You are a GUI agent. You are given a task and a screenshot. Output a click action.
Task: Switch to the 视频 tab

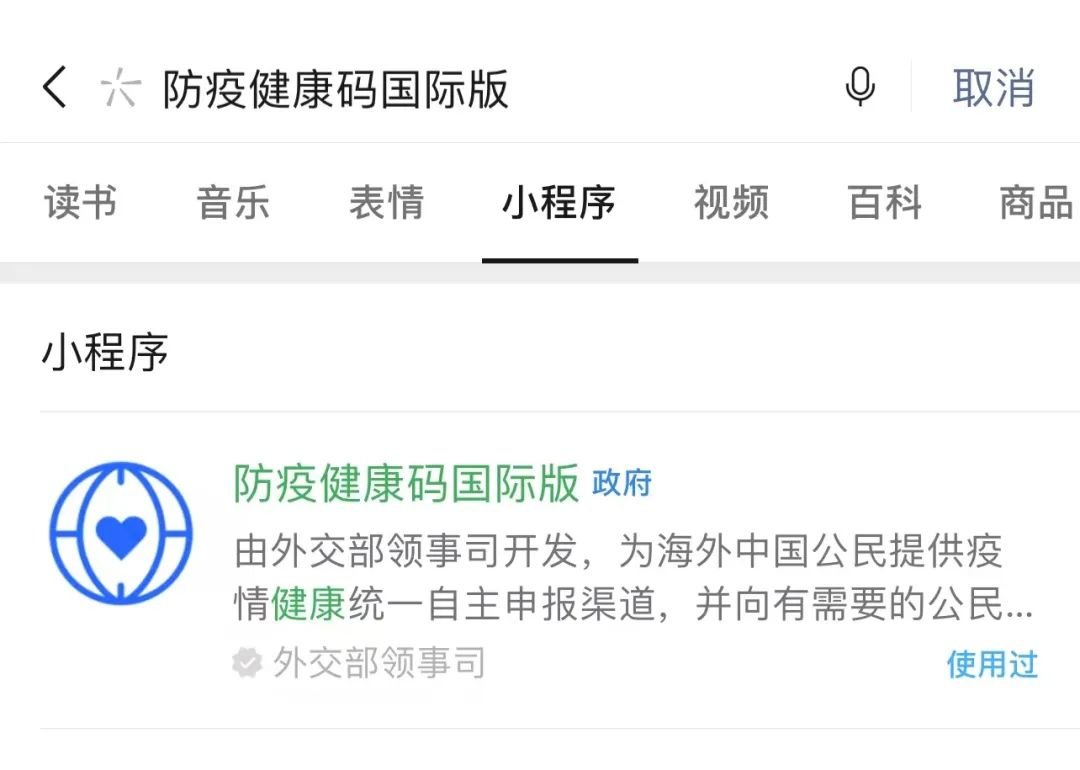pos(731,202)
